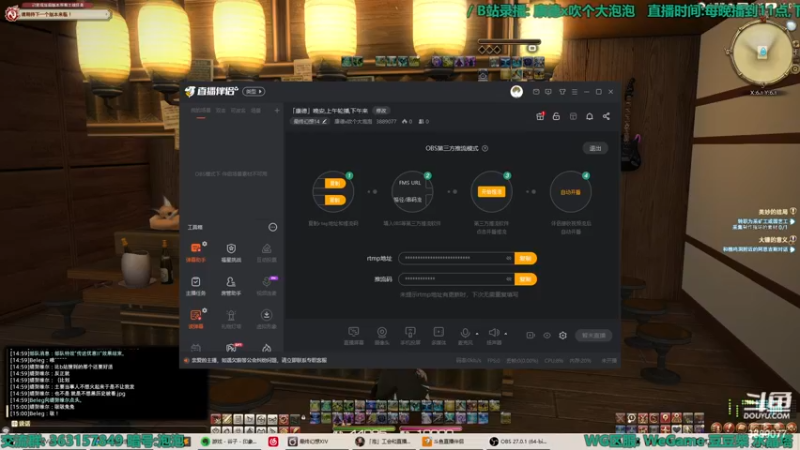The height and width of the screenshot is (450, 800).
Task: Click the upper orange button in step 1 circle
Action: point(335,183)
